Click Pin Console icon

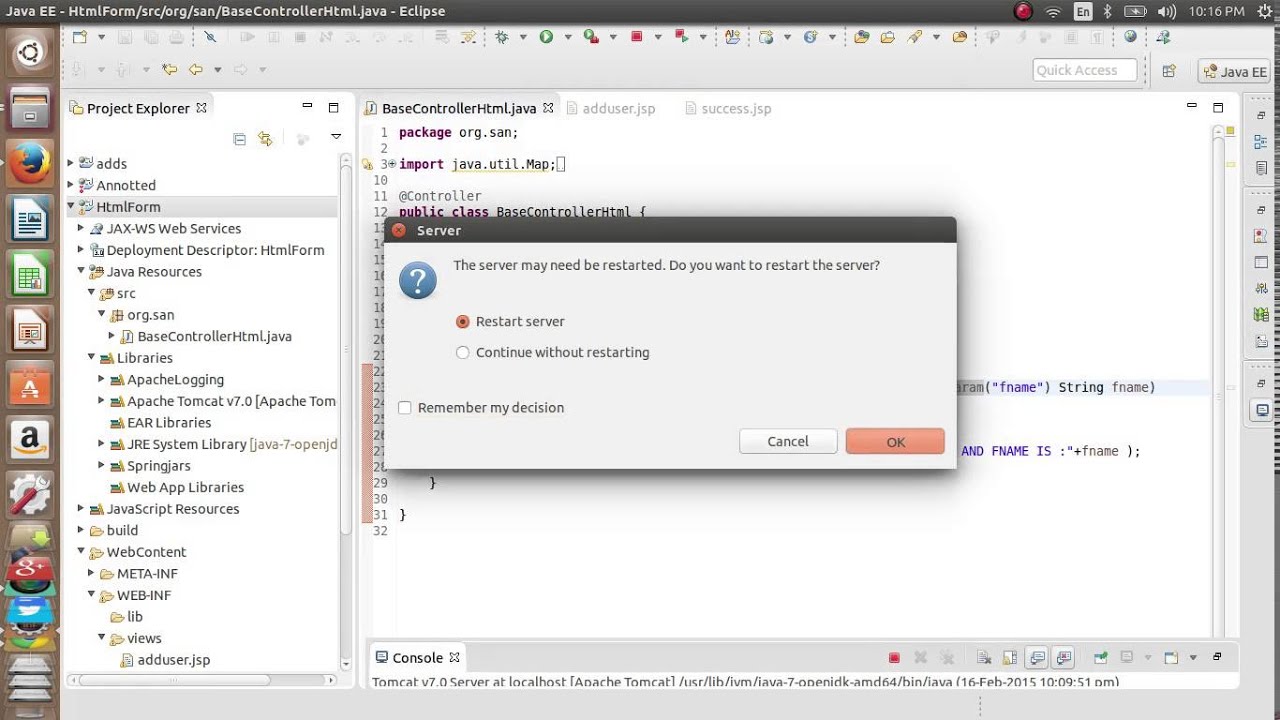[1100, 658]
